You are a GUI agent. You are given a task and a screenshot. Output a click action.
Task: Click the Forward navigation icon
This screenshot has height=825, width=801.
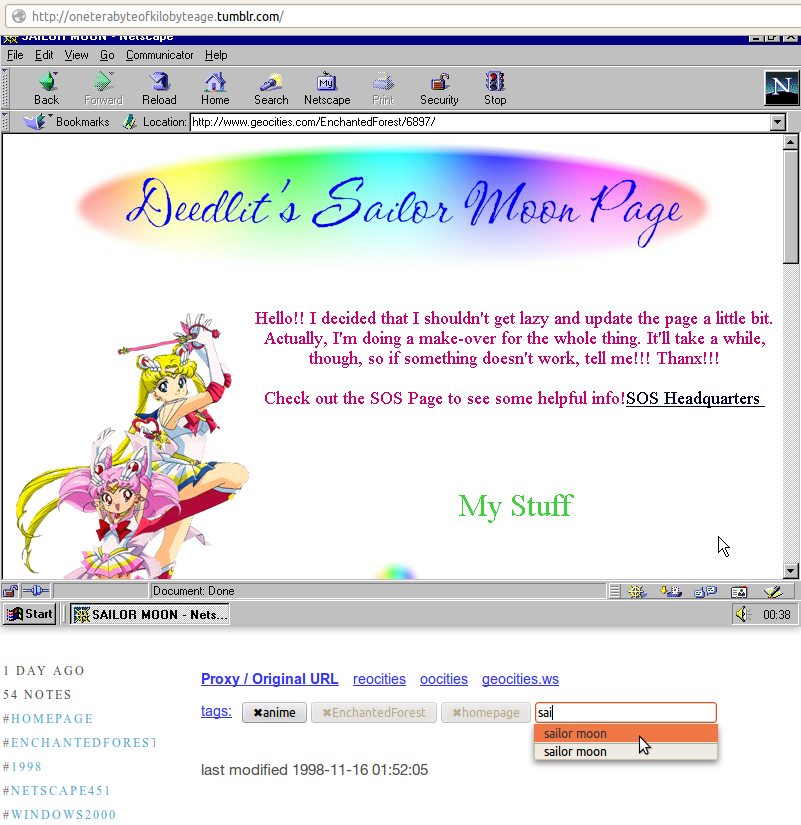(x=103, y=88)
